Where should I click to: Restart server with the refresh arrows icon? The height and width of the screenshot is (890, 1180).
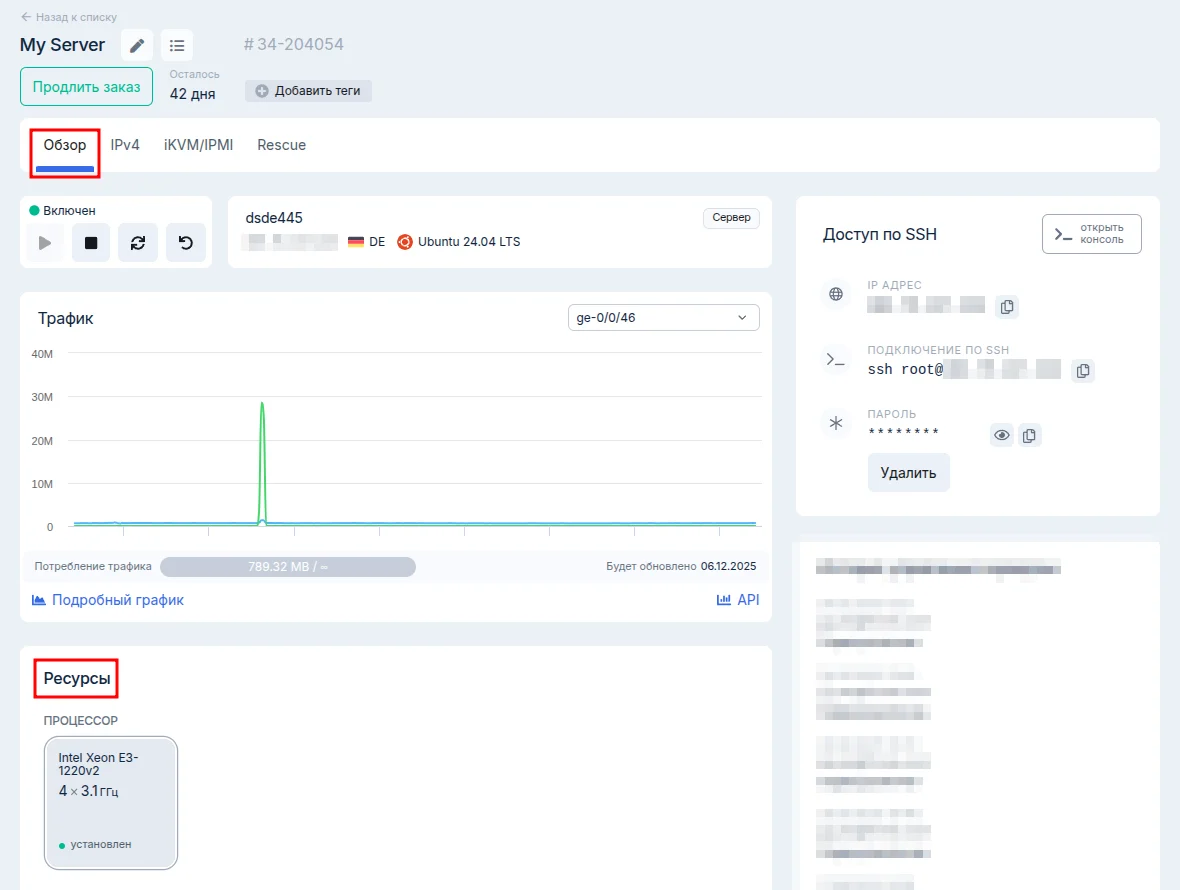pos(138,243)
